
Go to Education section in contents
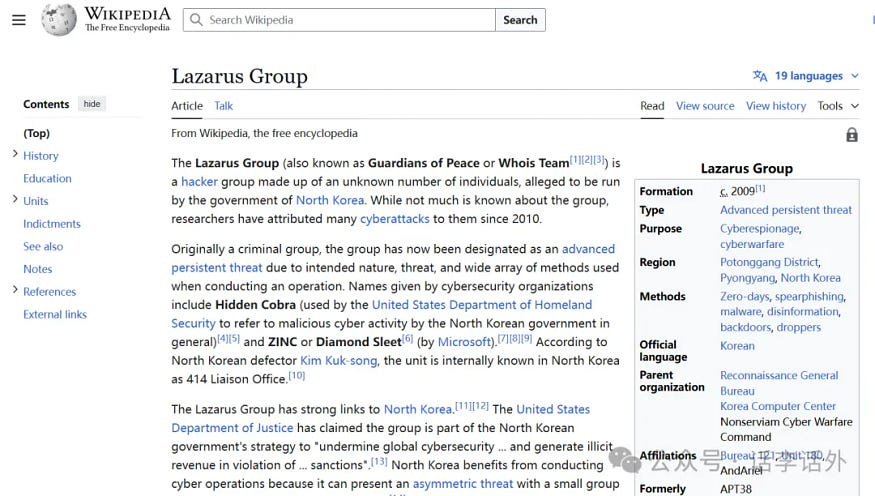47,179
